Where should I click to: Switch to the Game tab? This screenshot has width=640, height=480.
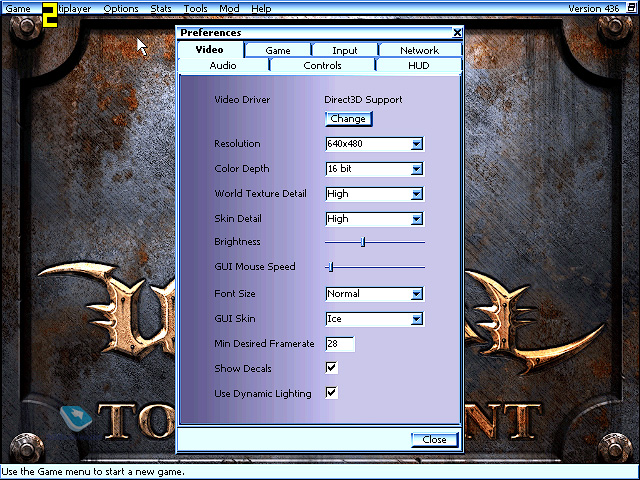[x=278, y=51]
